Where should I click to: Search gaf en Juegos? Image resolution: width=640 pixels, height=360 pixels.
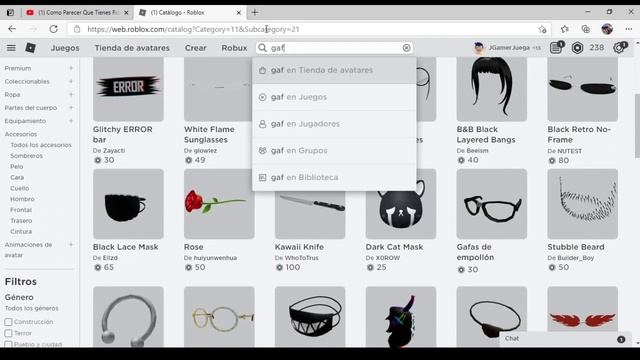pyautogui.click(x=334, y=97)
